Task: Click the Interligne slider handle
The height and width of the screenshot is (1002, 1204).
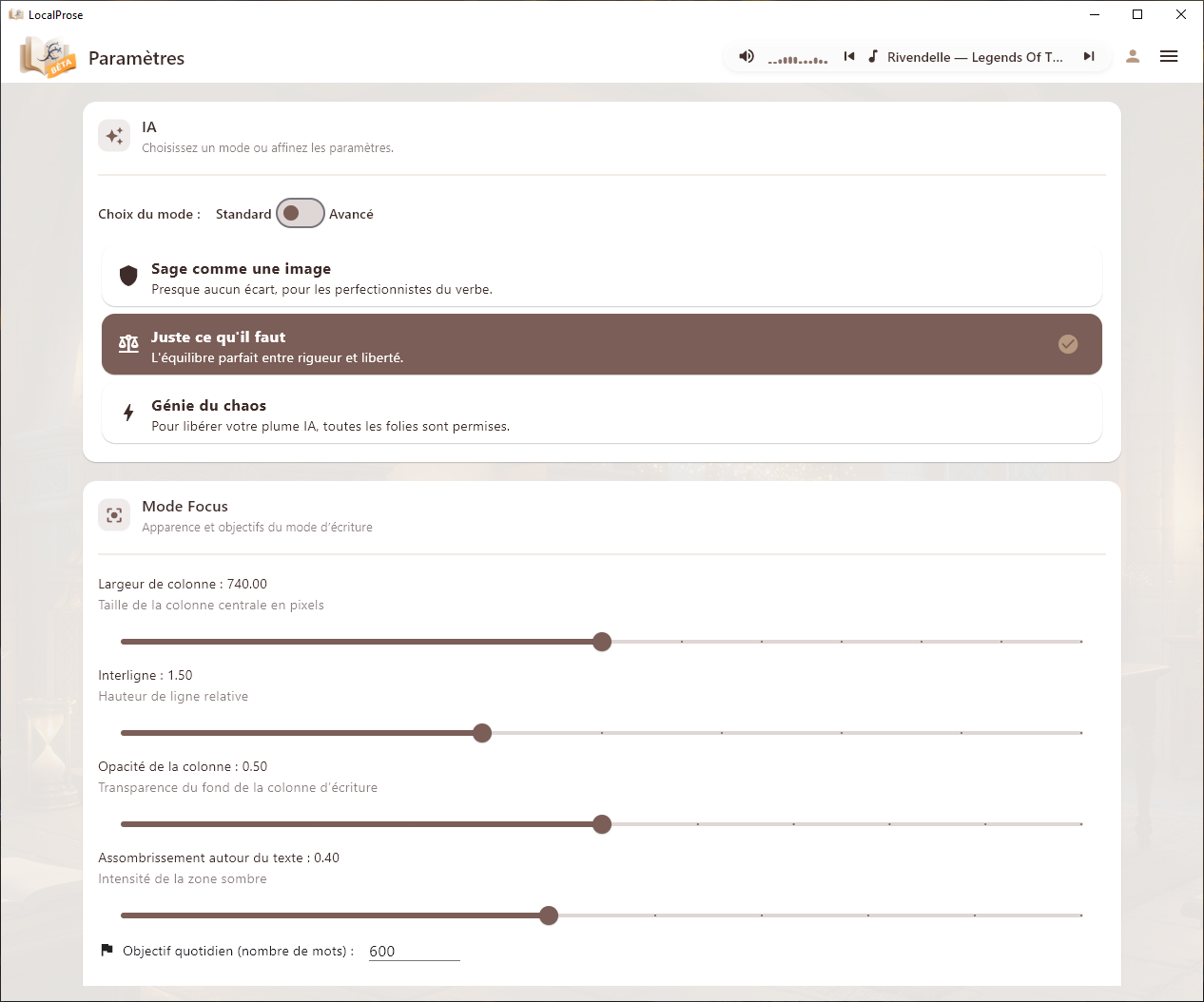Action: click(482, 733)
